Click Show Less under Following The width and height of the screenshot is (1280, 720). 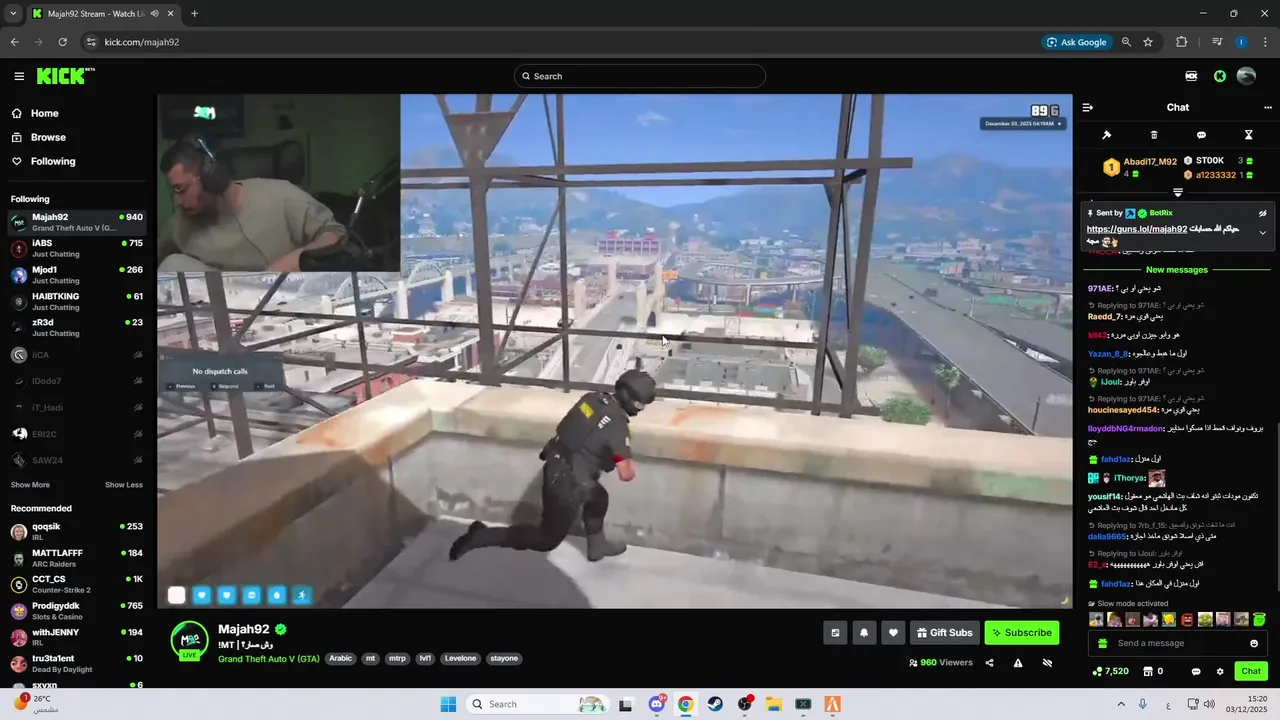pos(124,485)
